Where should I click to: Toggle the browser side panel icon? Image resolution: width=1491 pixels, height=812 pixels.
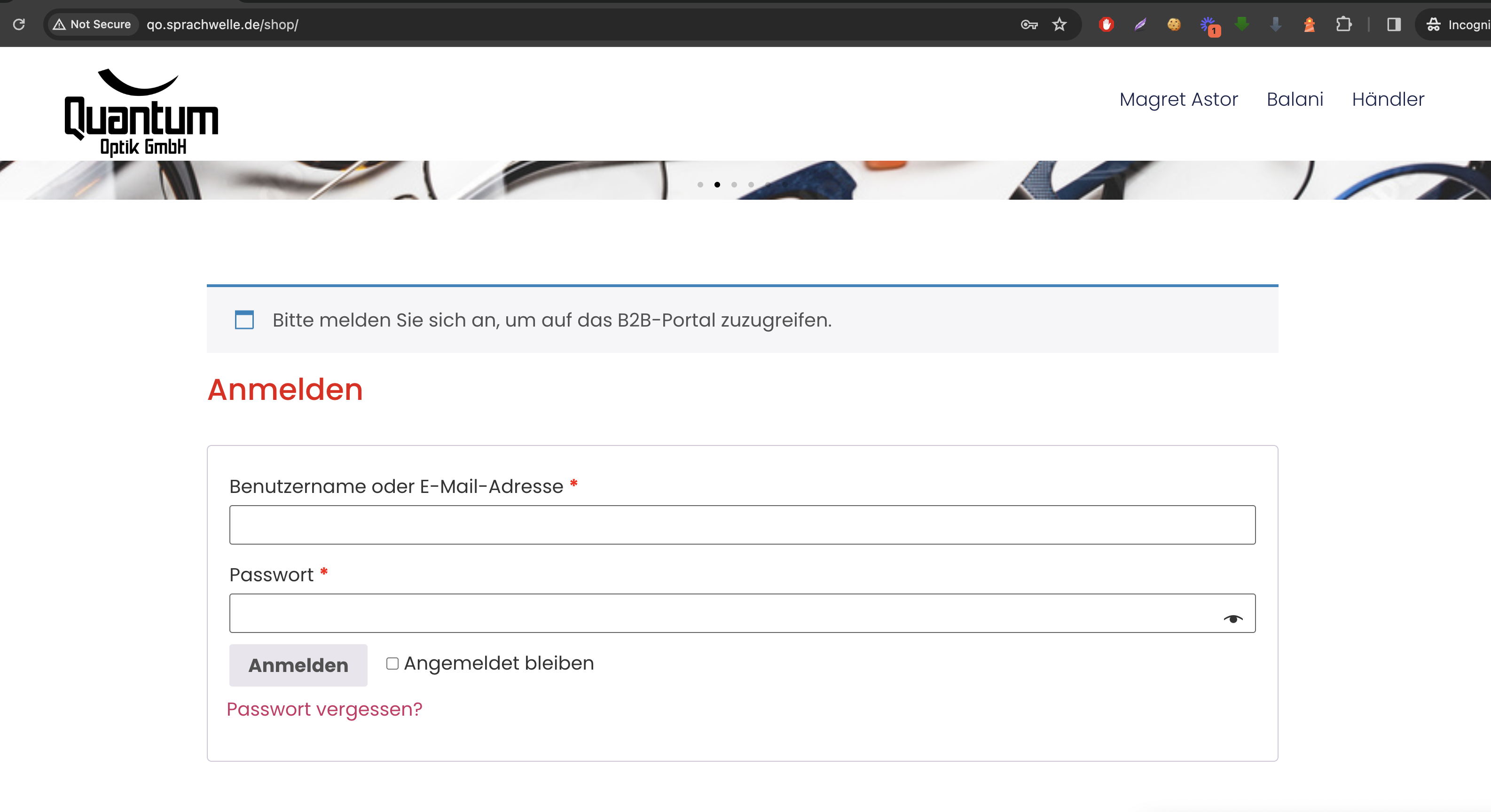click(x=1394, y=24)
